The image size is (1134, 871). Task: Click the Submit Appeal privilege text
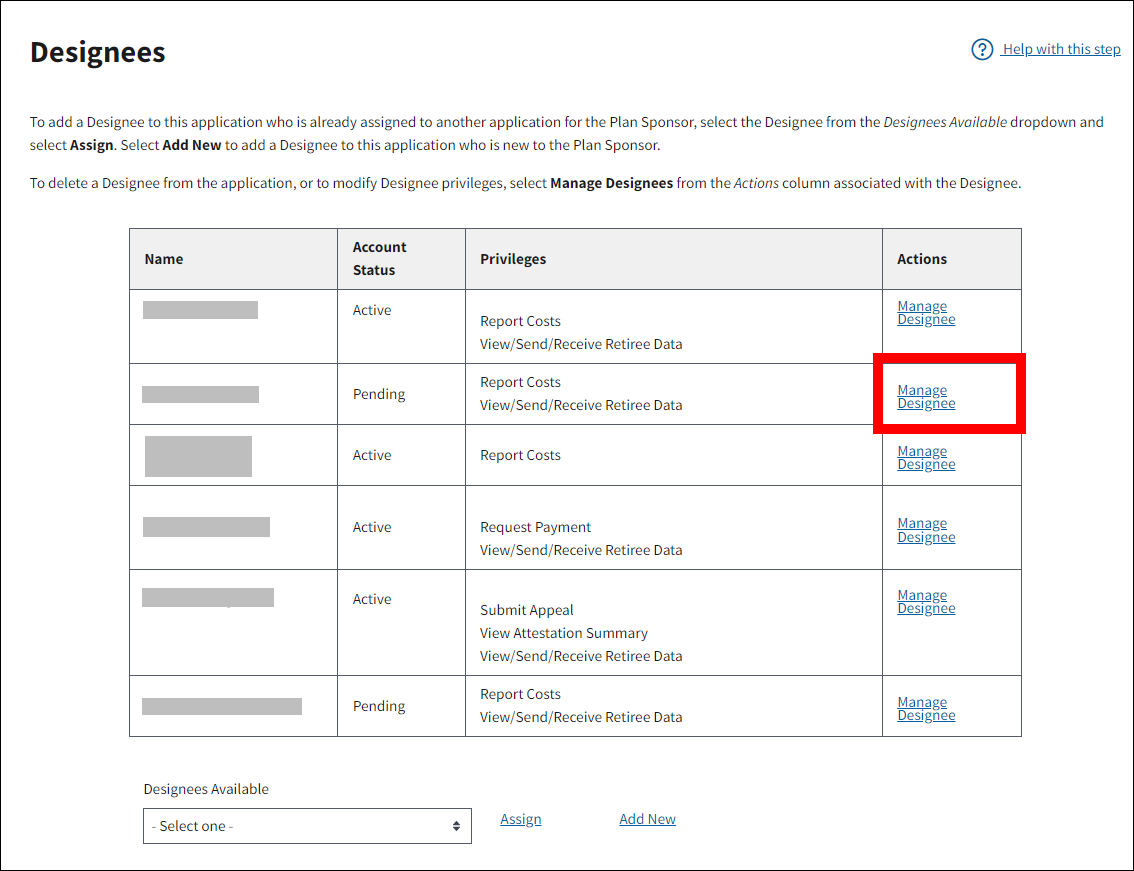tap(527, 610)
